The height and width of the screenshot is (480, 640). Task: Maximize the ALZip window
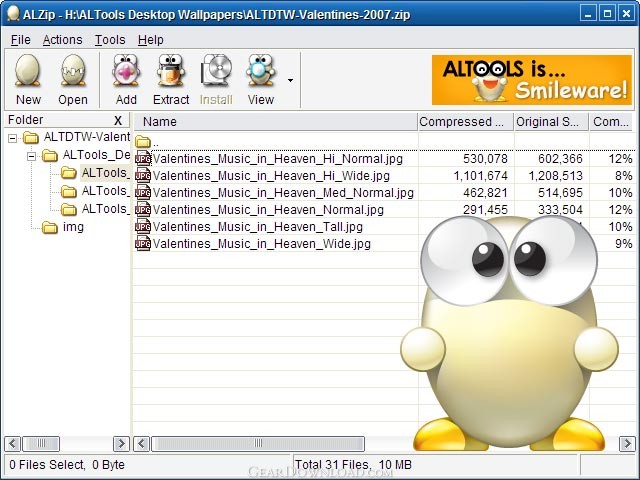point(607,14)
